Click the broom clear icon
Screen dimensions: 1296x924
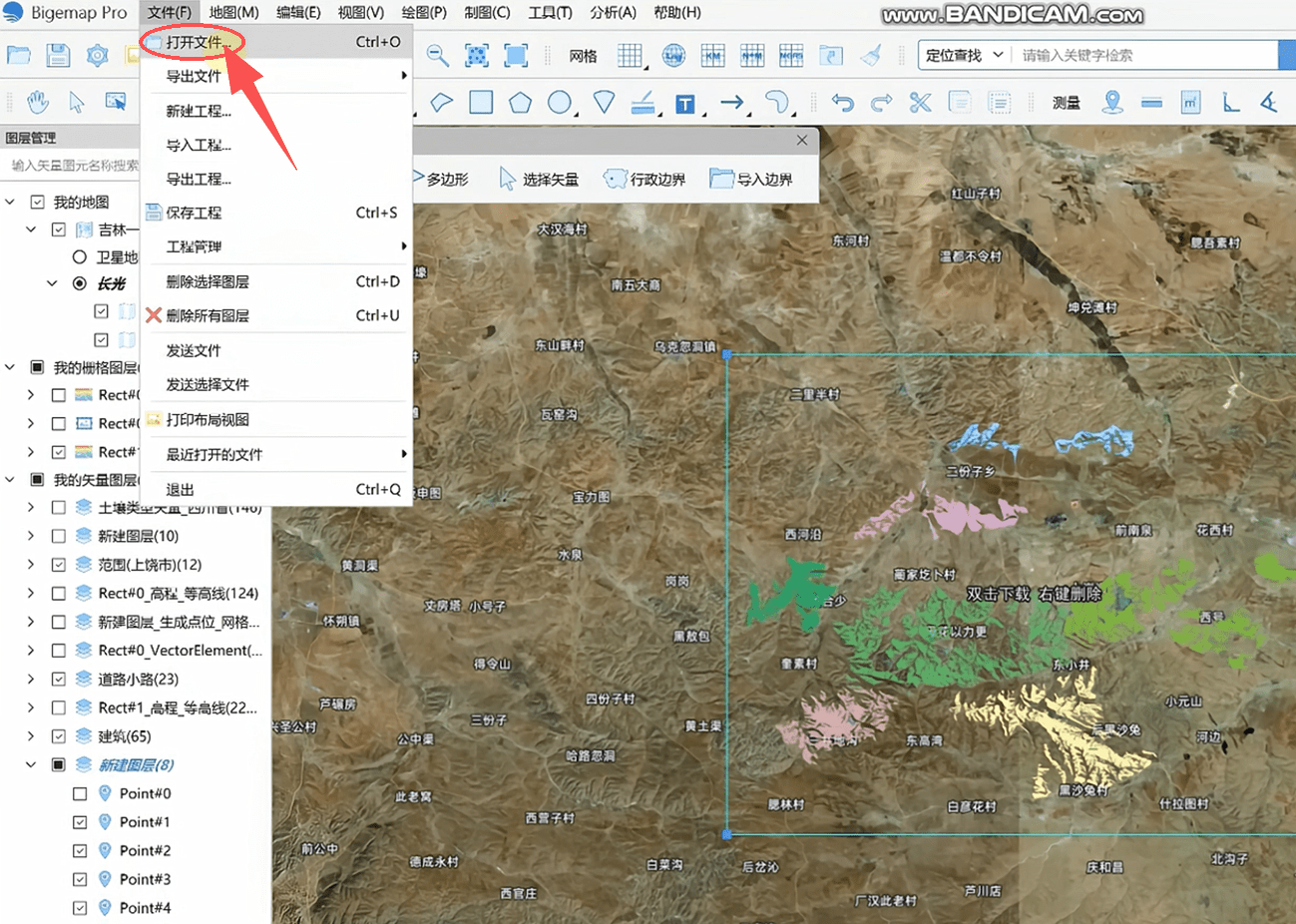click(871, 56)
